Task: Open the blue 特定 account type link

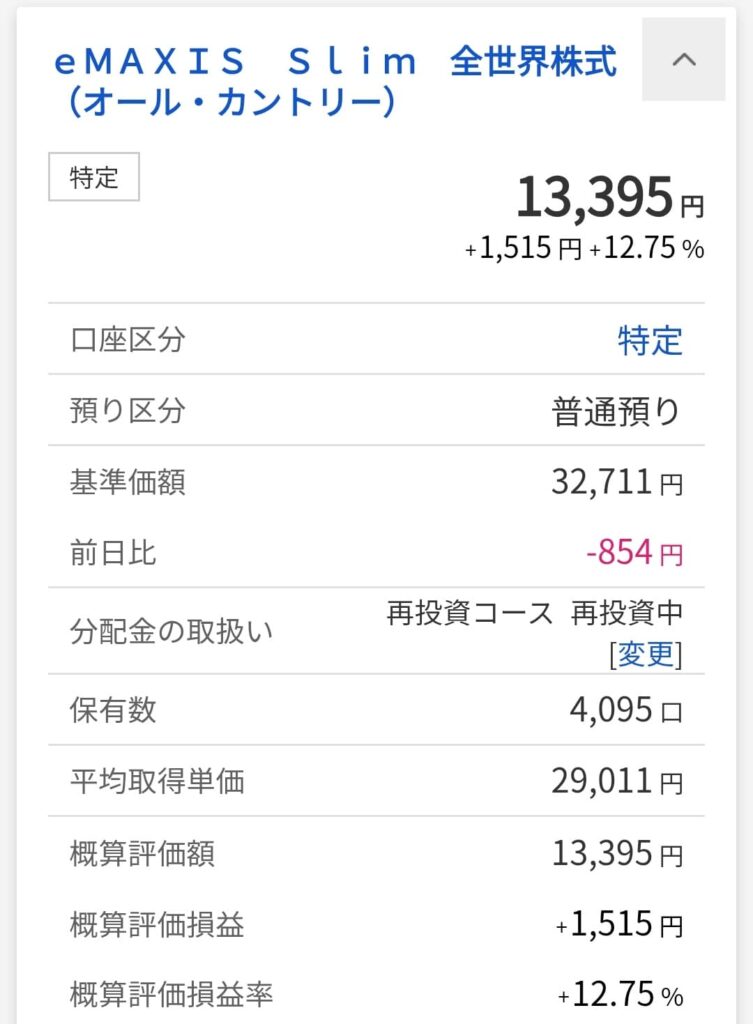Action: tap(650, 340)
